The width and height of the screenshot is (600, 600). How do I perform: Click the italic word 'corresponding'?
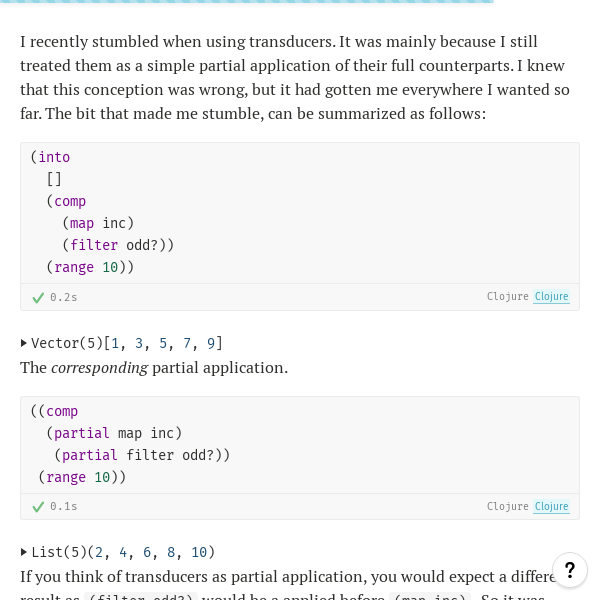[99, 367]
